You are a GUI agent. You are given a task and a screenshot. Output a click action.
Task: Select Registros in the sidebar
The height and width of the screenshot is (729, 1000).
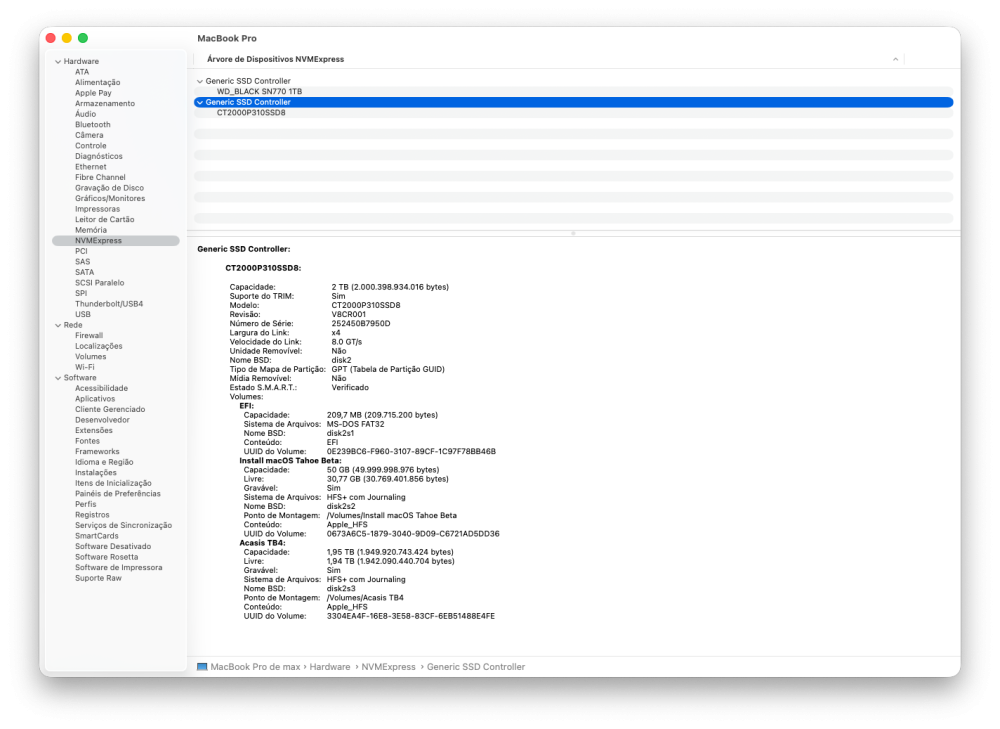point(92,515)
